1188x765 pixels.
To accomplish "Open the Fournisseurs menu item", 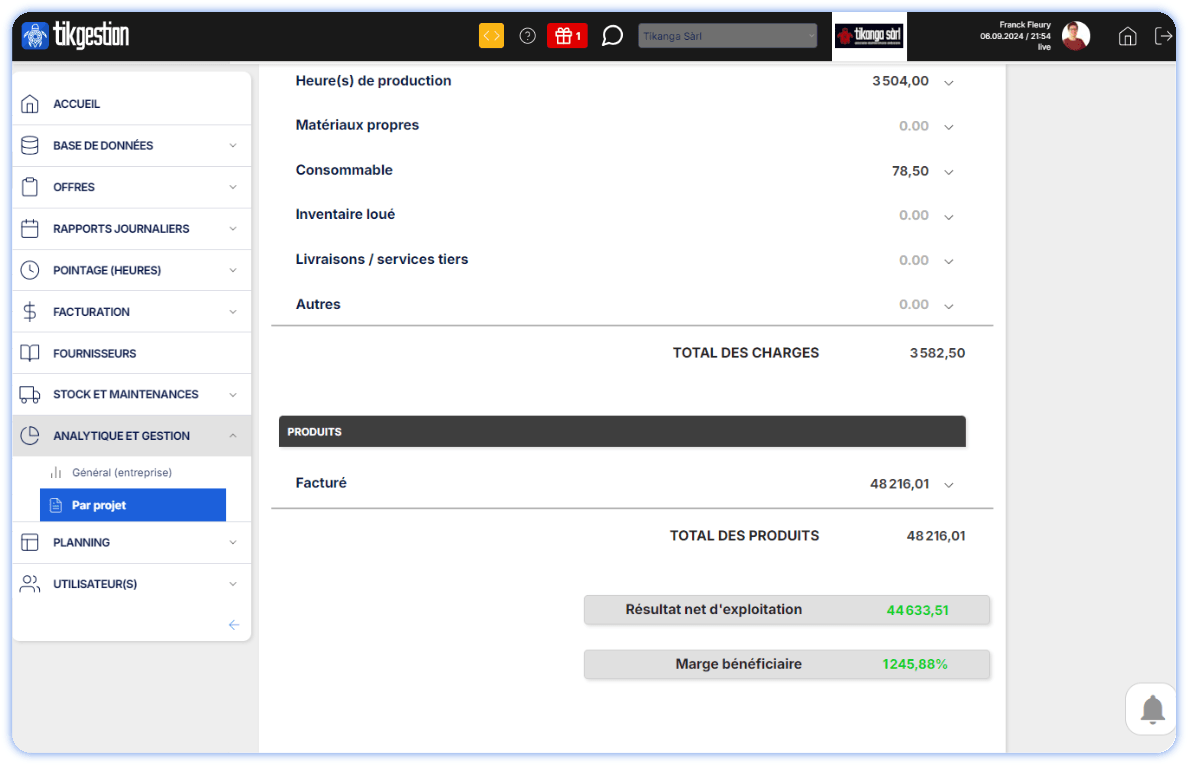I will (x=94, y=353).
